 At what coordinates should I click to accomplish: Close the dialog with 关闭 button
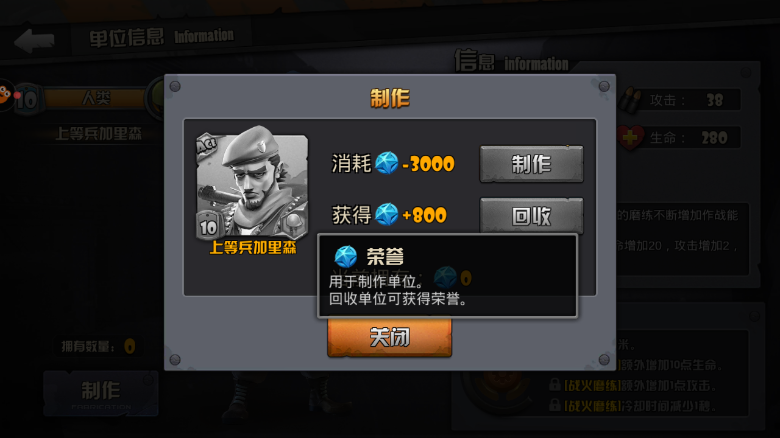tap(390, 337)
